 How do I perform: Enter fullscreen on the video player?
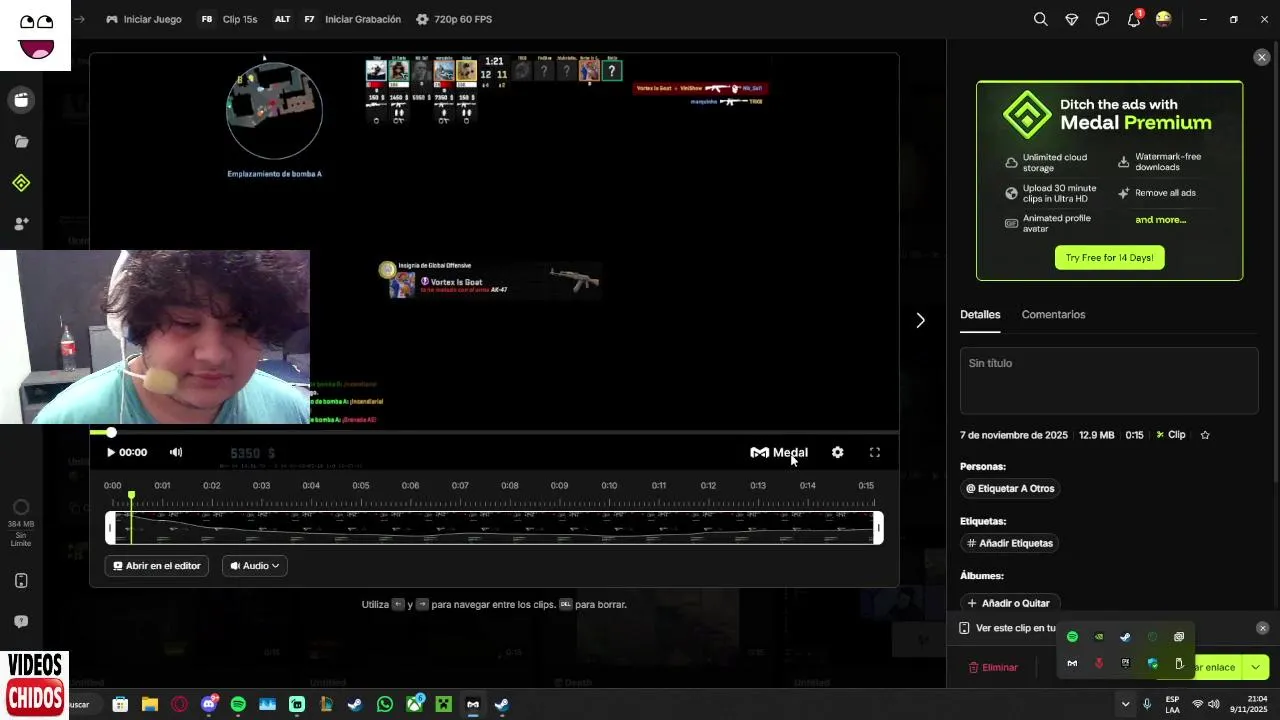click(875, 452)
